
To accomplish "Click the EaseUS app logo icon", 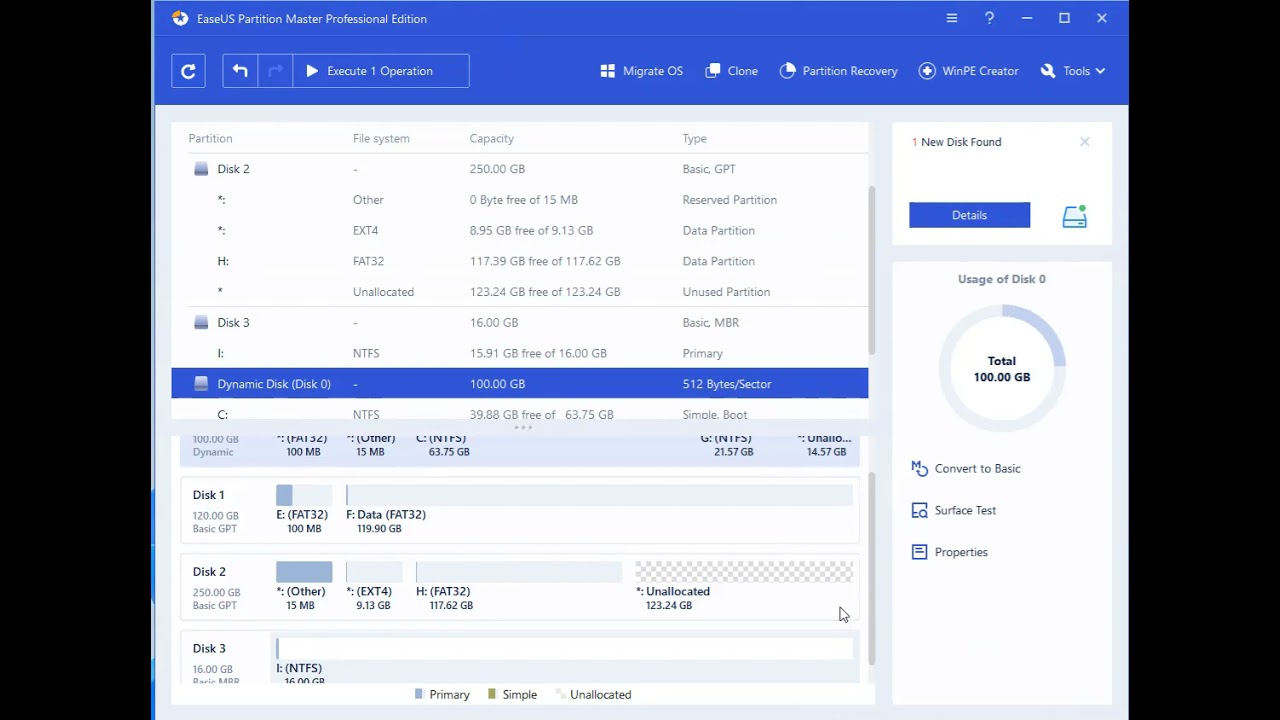I will pos(179,18).
